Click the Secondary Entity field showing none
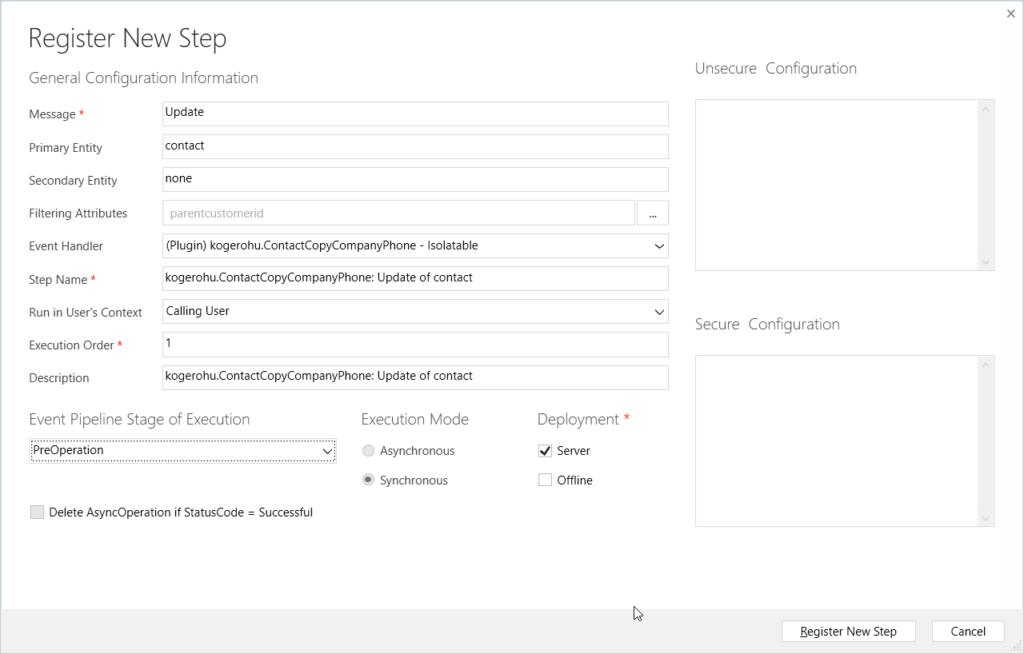 [400, 179]
